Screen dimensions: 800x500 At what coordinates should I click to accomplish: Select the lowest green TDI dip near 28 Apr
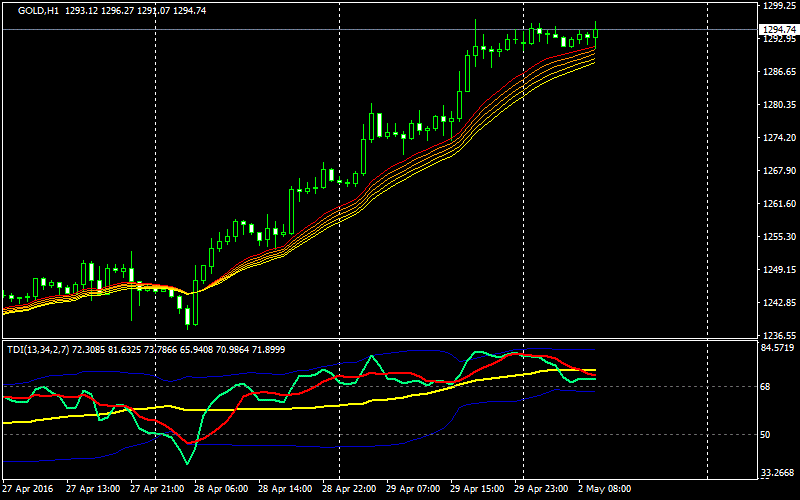[x=187, y=463]
